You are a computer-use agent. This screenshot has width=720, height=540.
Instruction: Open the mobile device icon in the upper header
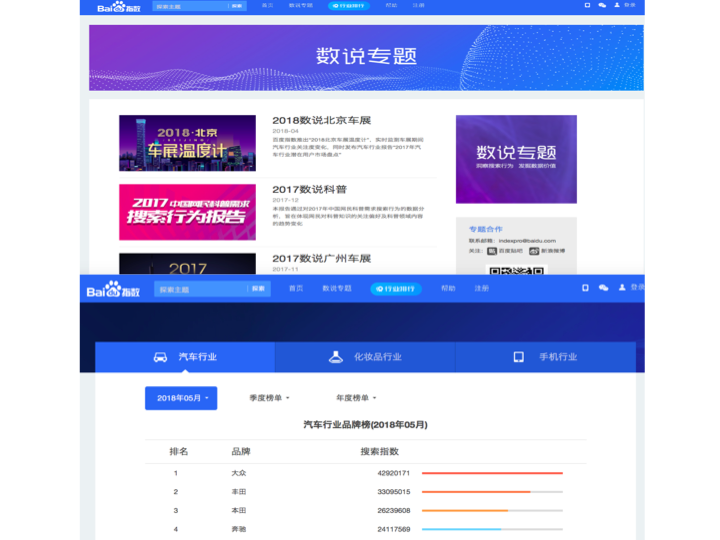[587, 5]
